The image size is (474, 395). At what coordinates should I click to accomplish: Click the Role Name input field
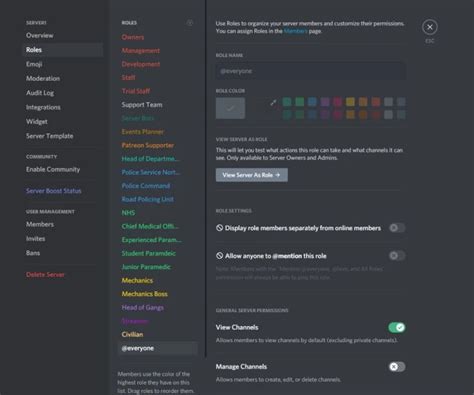tap(311, 71)
